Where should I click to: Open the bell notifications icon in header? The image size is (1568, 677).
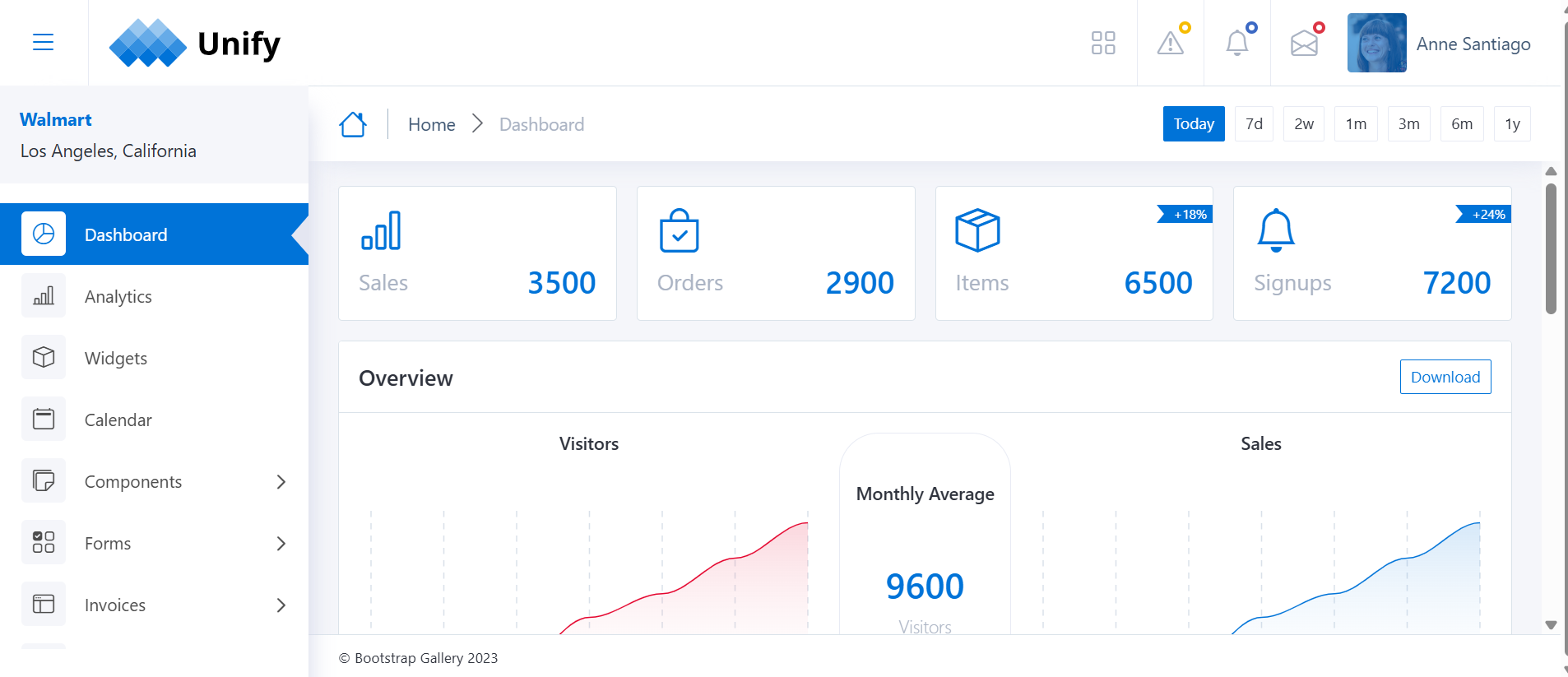coord(1236,43)
